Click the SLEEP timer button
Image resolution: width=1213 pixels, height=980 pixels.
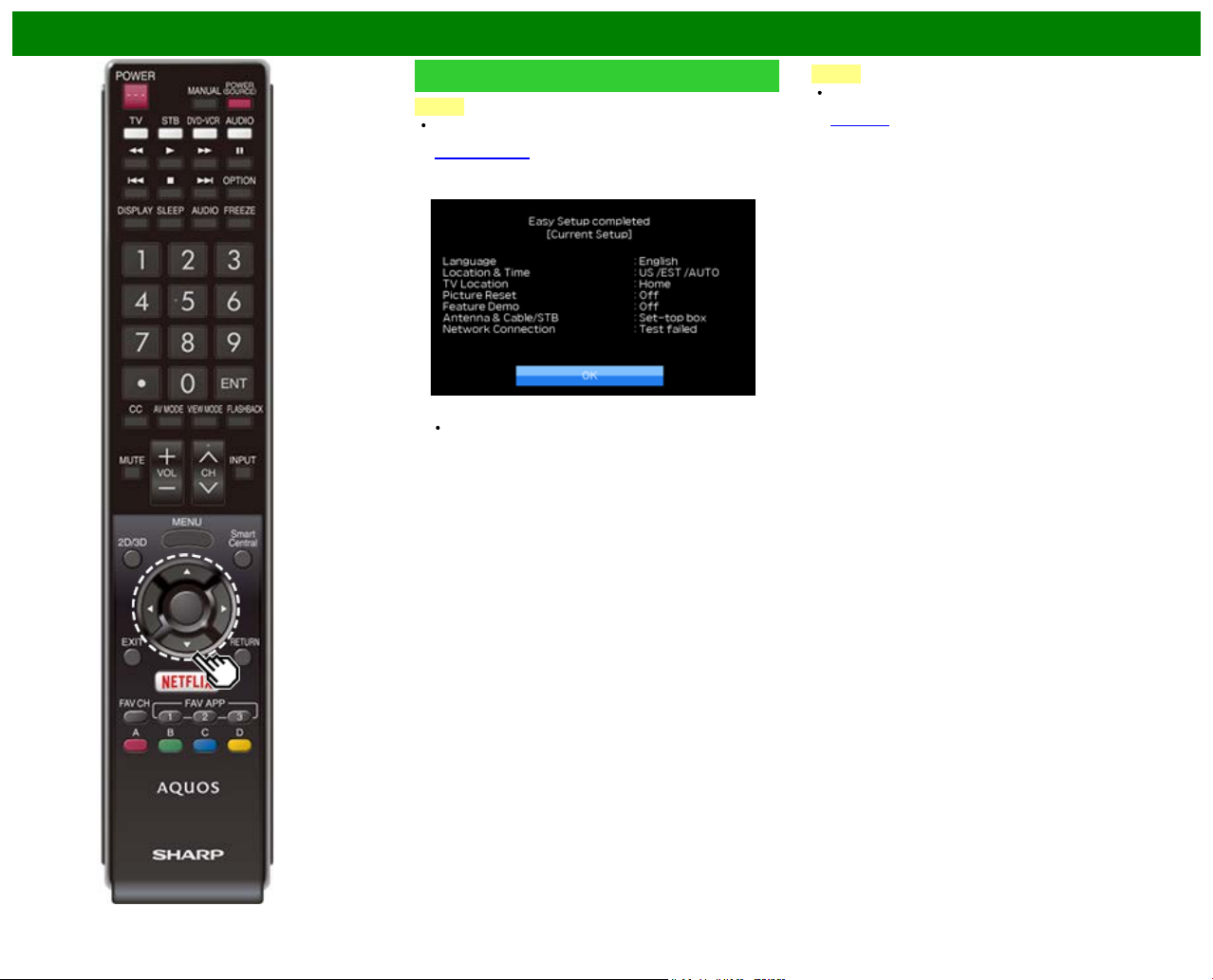(x=170, y=223)
